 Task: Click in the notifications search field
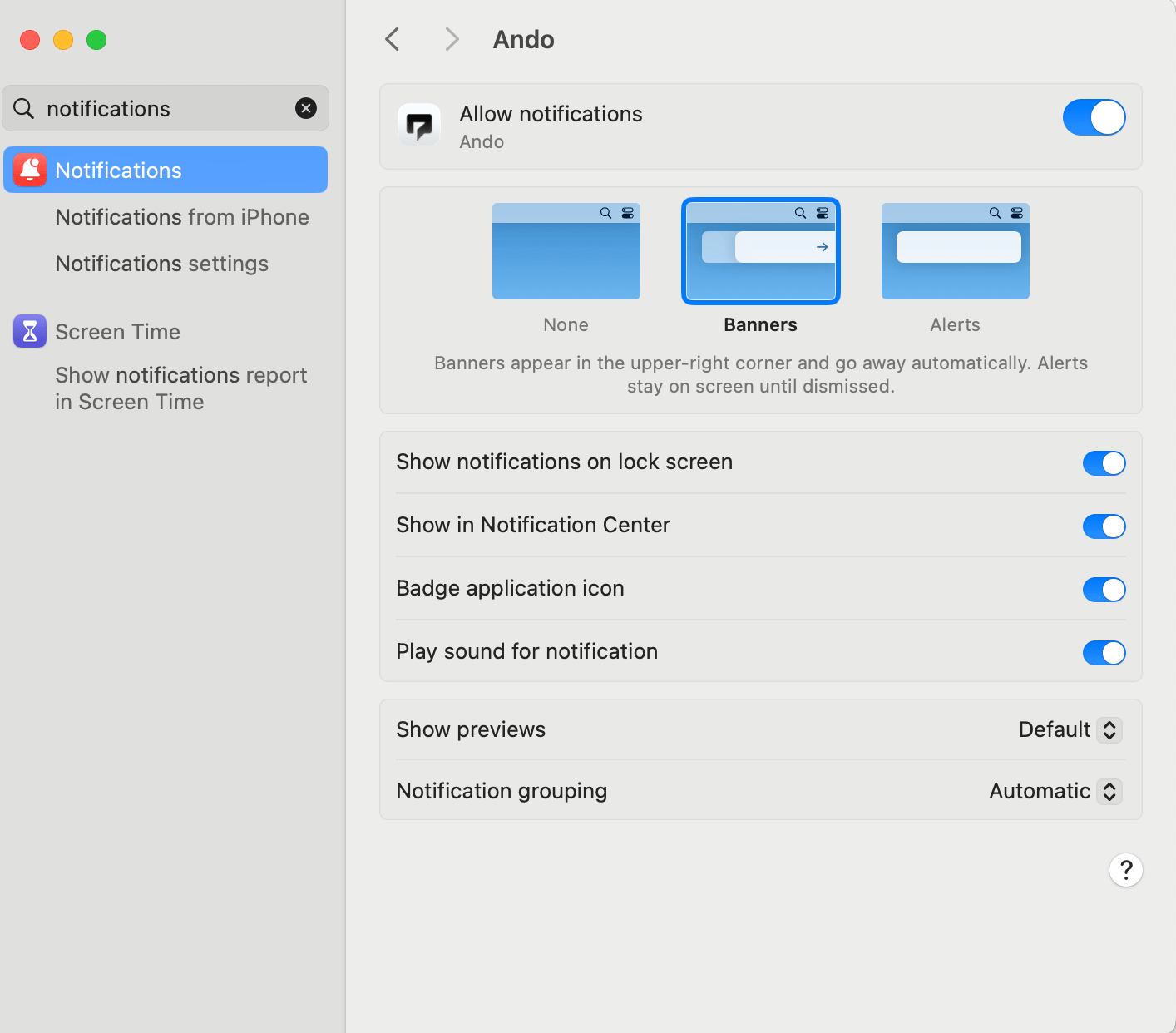coord(166,108)
